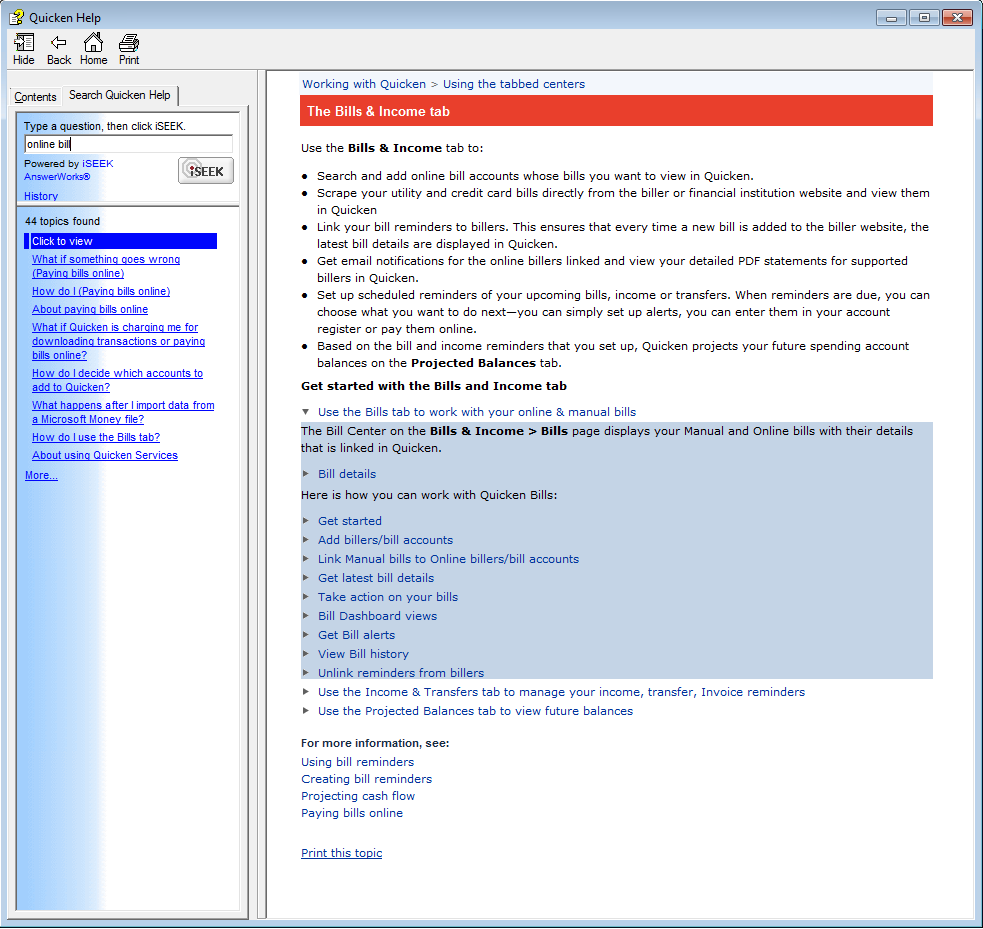The width and height of the screenshot is (983, 929).
Task: Open Projecting cash flow link
Action: coord(357,795)
